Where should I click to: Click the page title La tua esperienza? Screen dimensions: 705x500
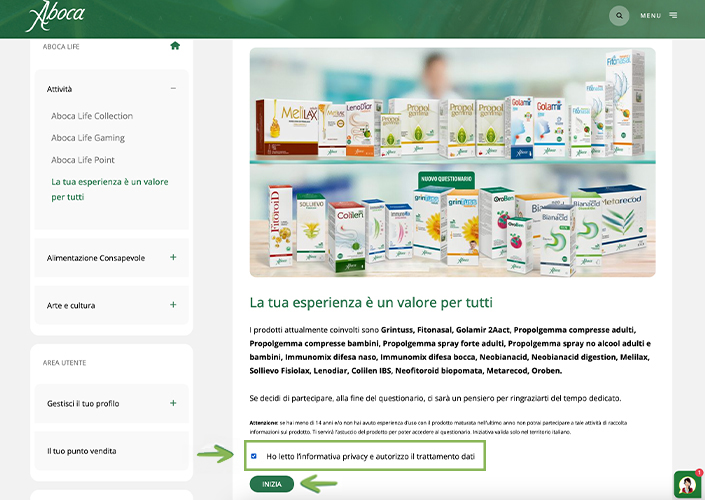tap(371, 303)
